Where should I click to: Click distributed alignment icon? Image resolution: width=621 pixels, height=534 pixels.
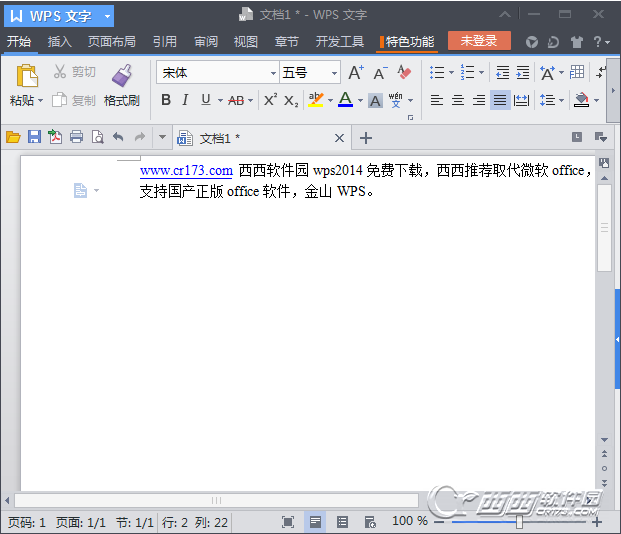pos(521,101)
